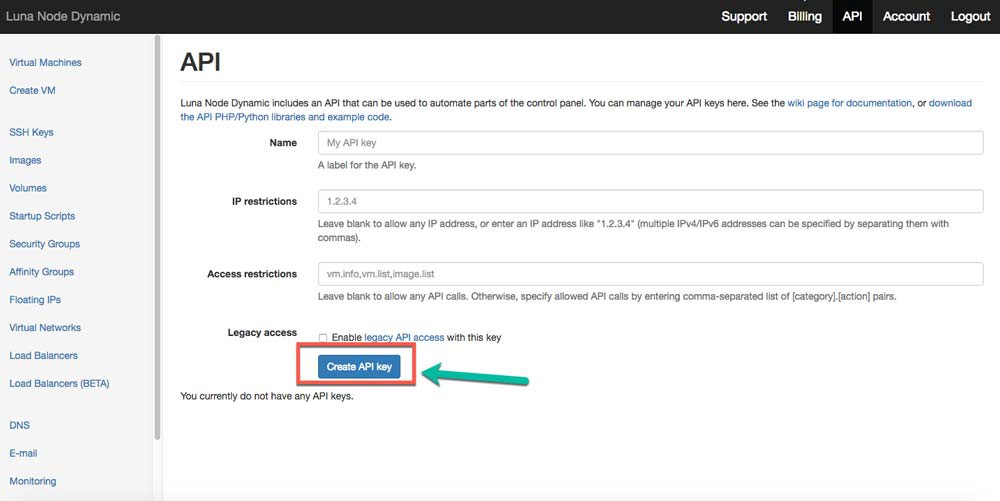Open the Security Groups page

coord(44,244)
